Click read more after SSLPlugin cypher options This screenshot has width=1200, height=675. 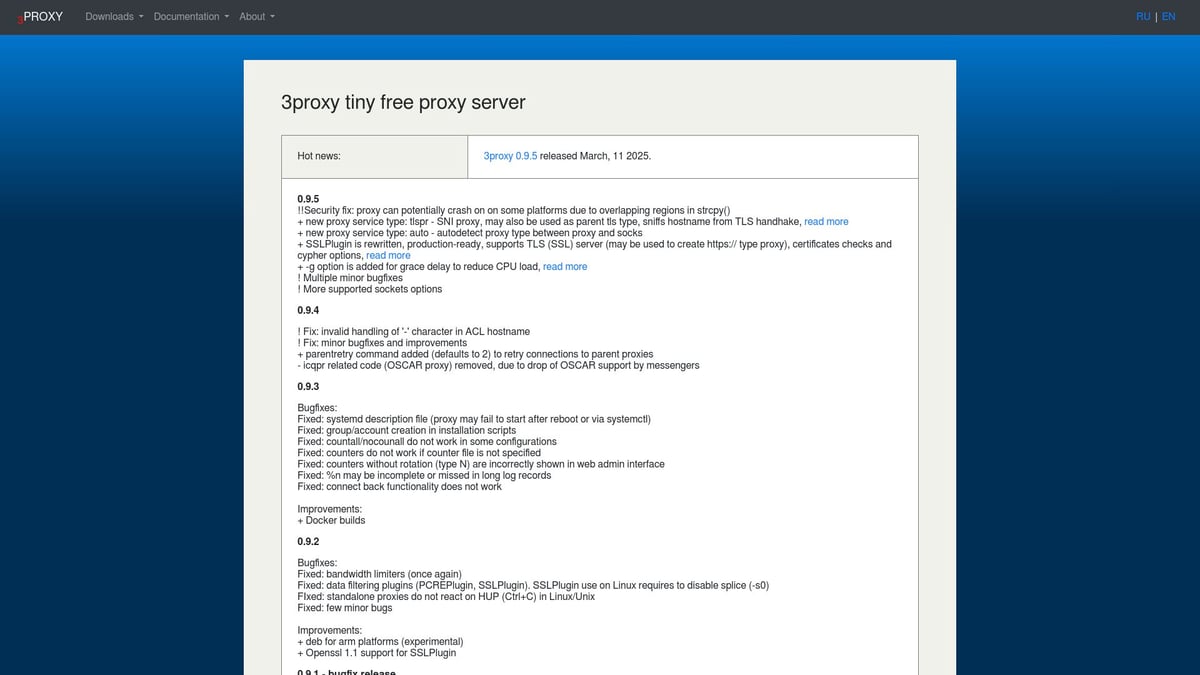click(388, 256)
